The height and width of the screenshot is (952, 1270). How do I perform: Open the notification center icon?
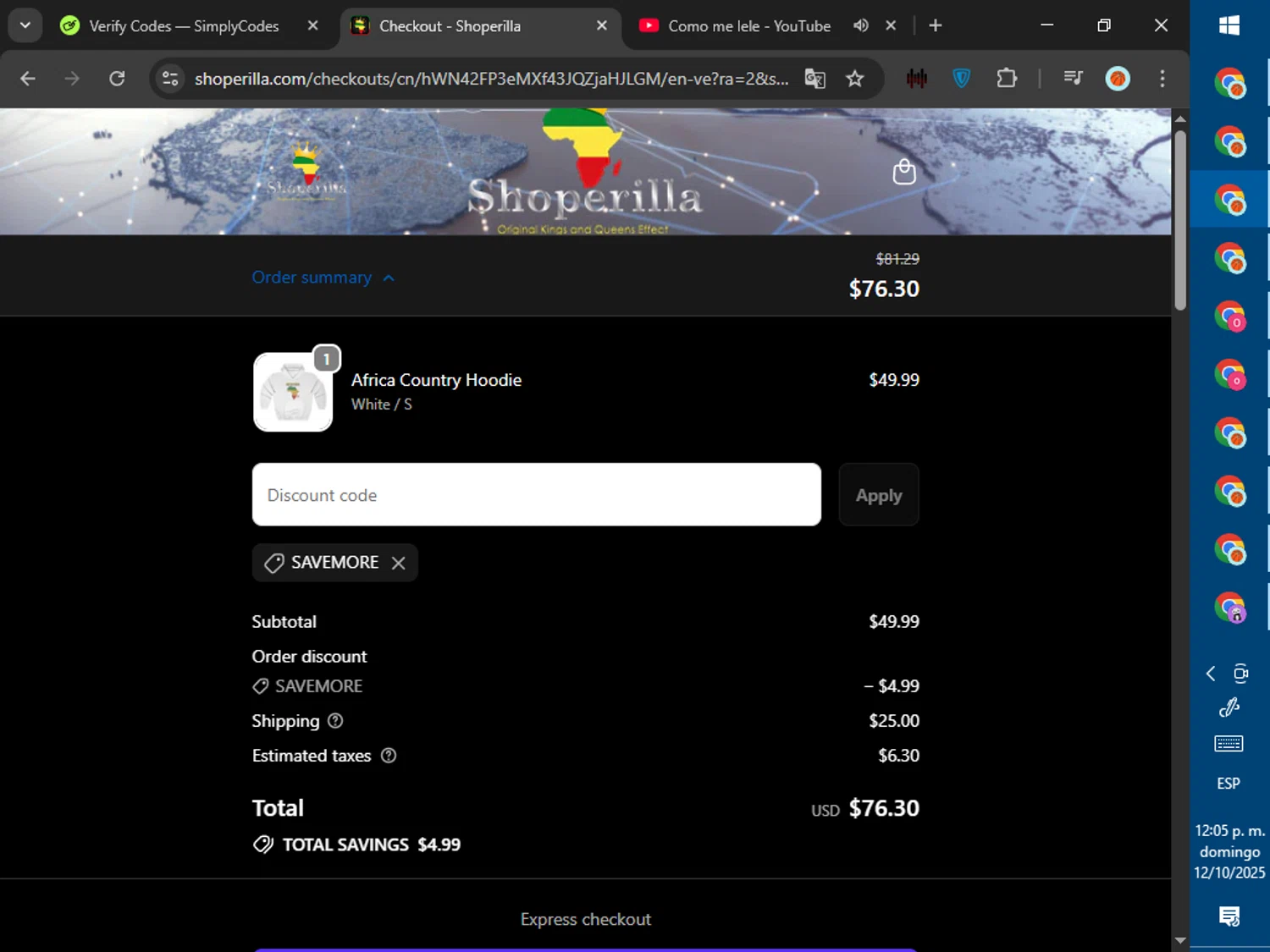[x=1229, y=916]
